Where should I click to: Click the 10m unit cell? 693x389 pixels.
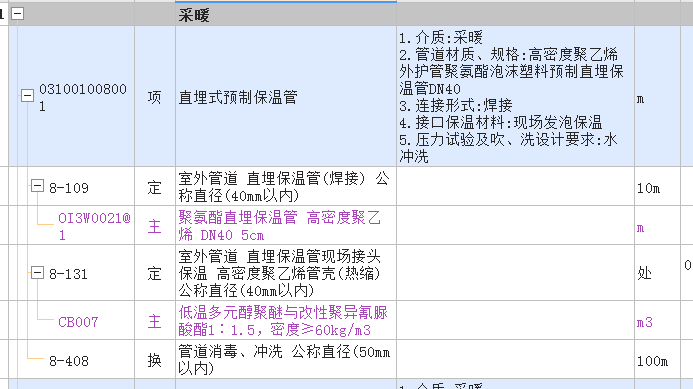pyautogui.click(x=657, y=186)
